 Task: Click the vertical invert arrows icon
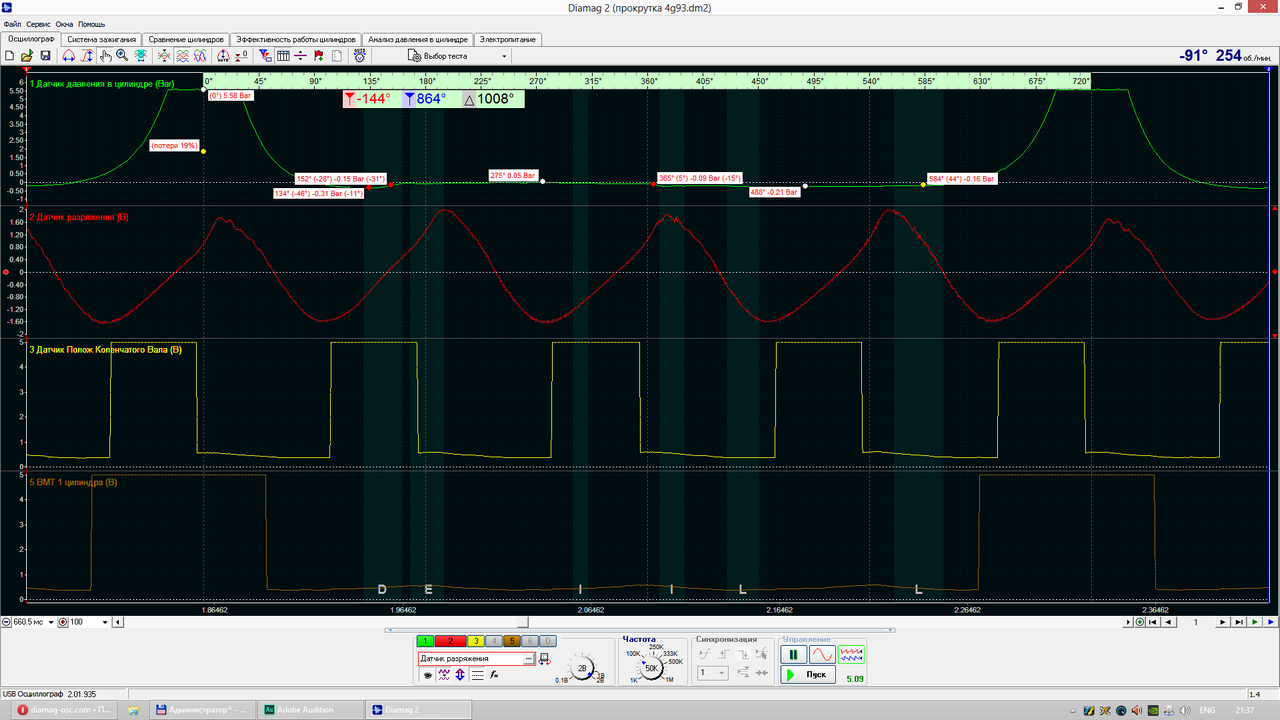(x=459, y=675)
